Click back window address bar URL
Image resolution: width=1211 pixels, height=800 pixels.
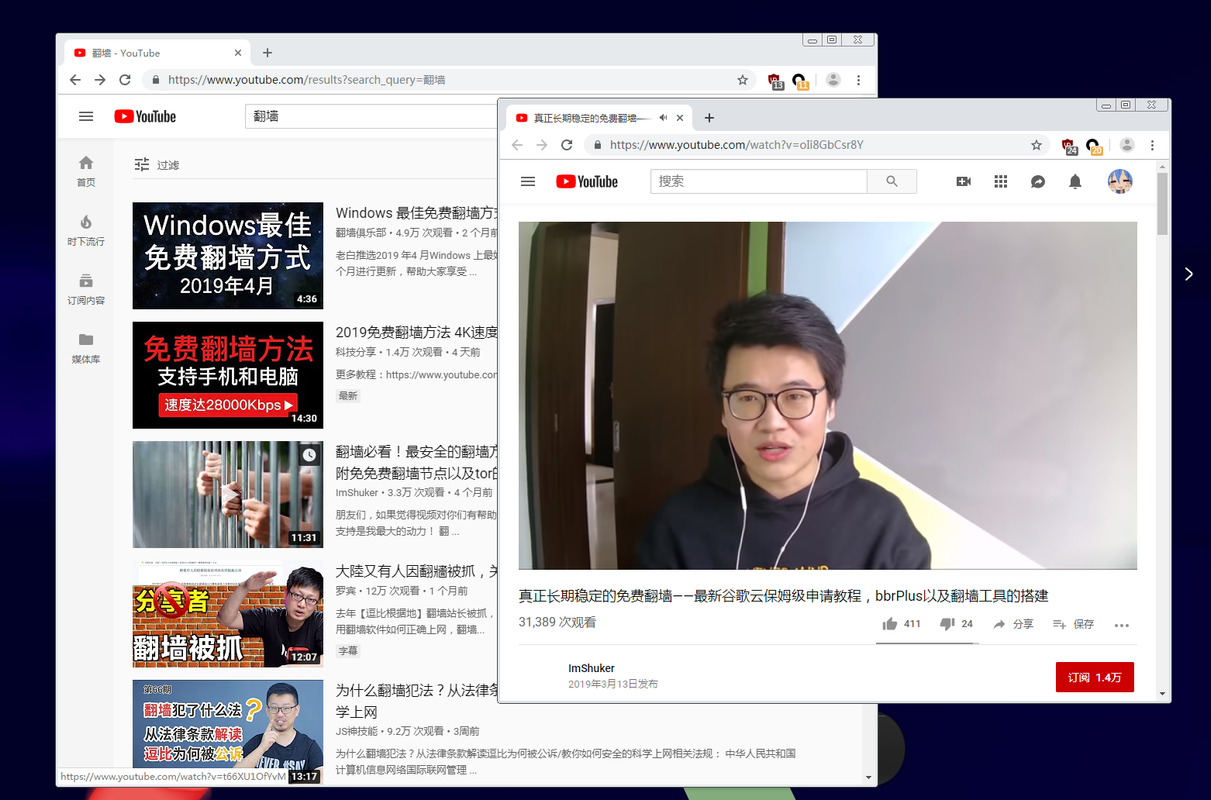(306, 80)
